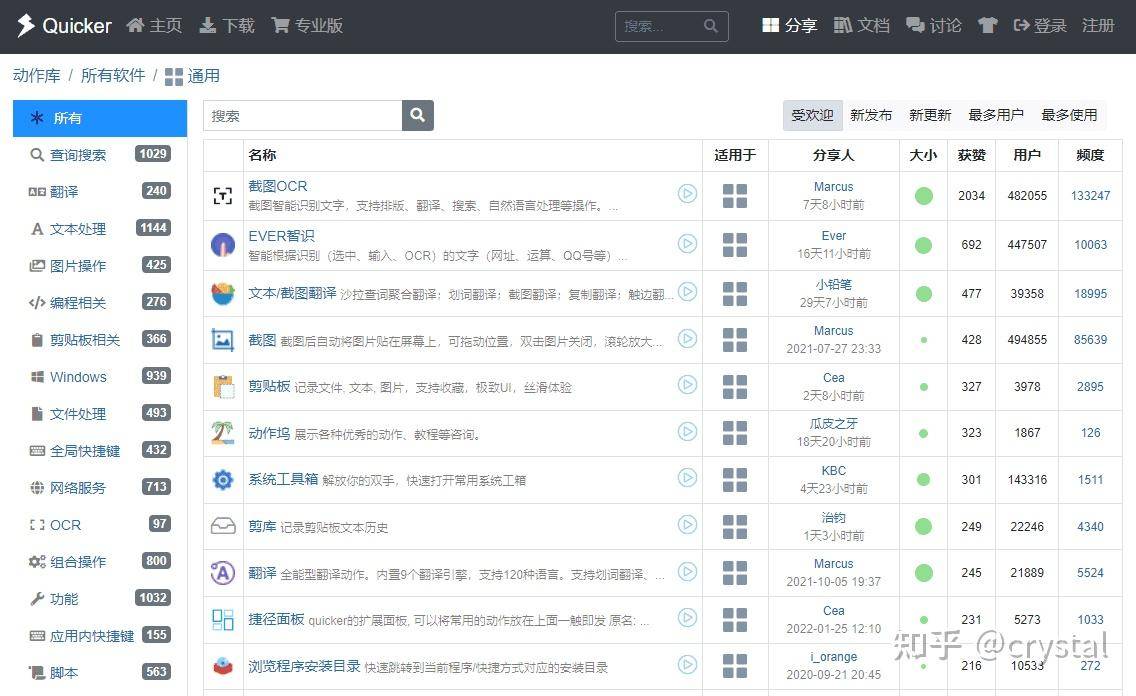Click Windows platform icon in 截图OCR row
The image size is (1136, 696).
(735, 196)
